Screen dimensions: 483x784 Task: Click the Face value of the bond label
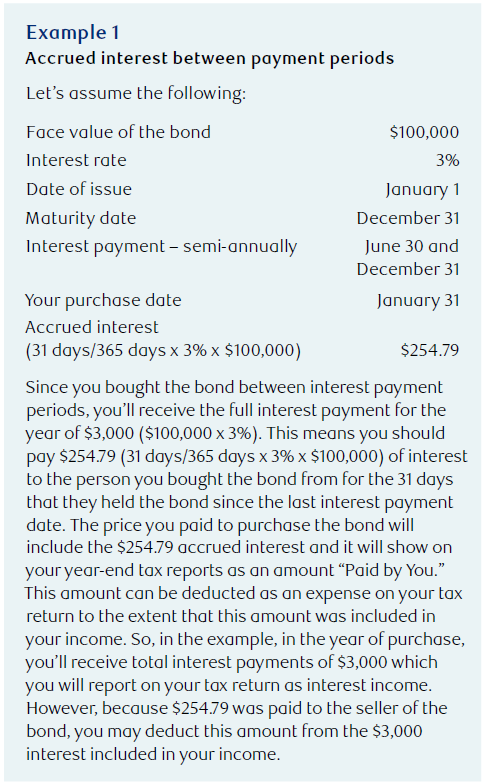tap(118, 132)
